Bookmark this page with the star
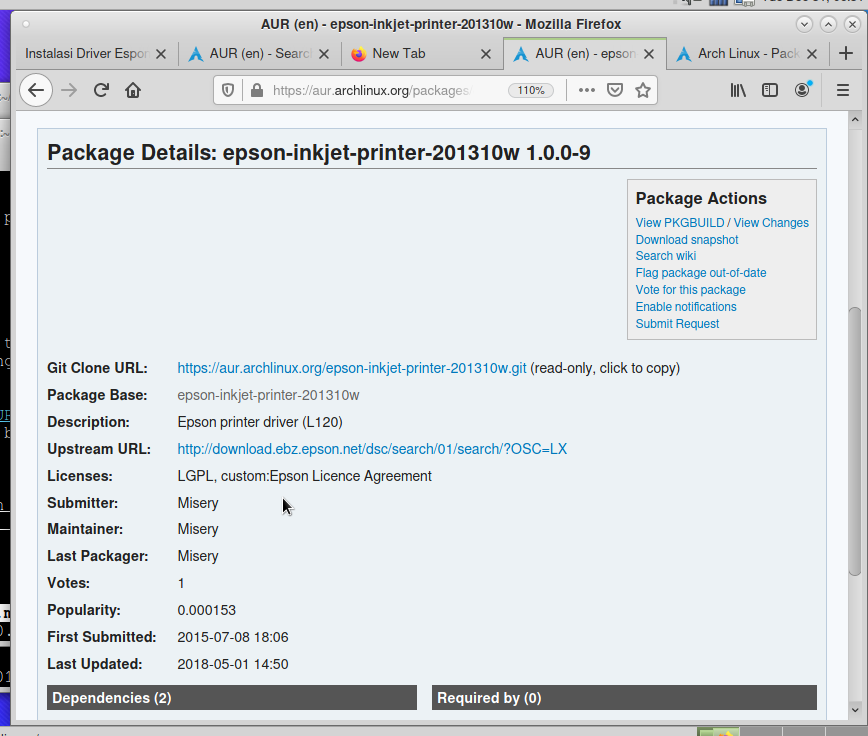 (x=643, y=90)
